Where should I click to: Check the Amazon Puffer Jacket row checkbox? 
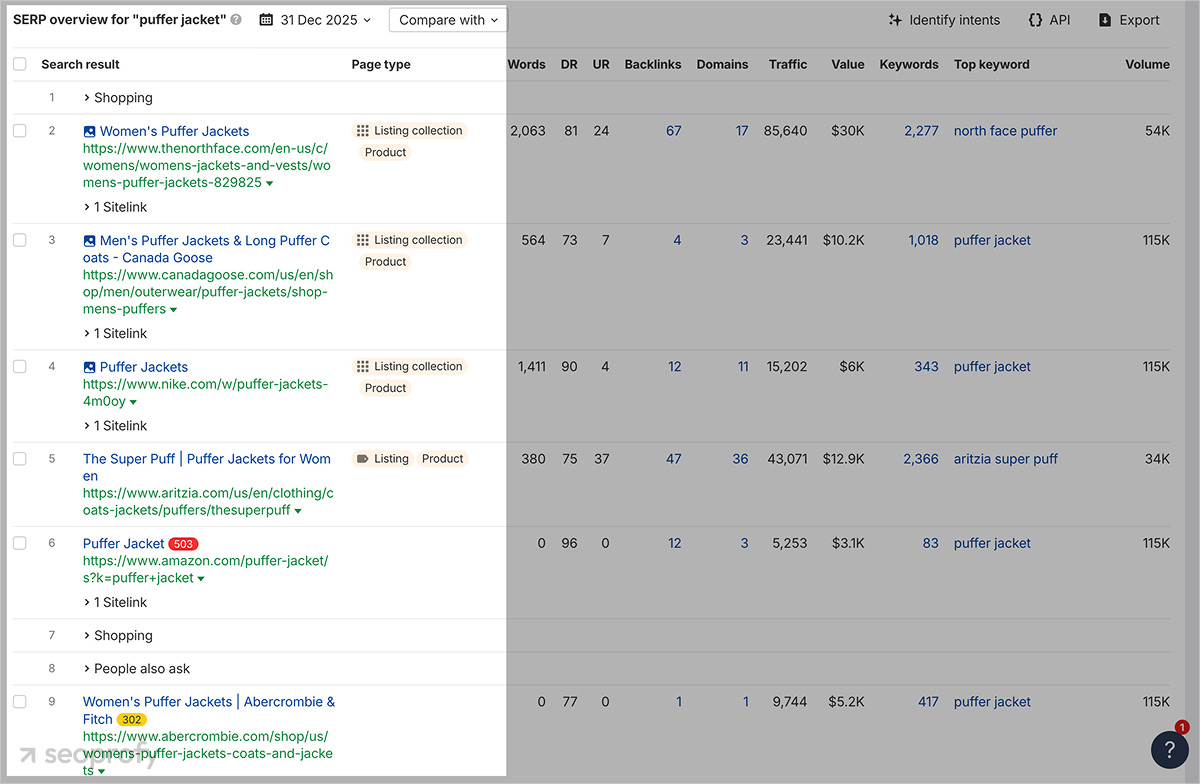[x=17, y=543]
